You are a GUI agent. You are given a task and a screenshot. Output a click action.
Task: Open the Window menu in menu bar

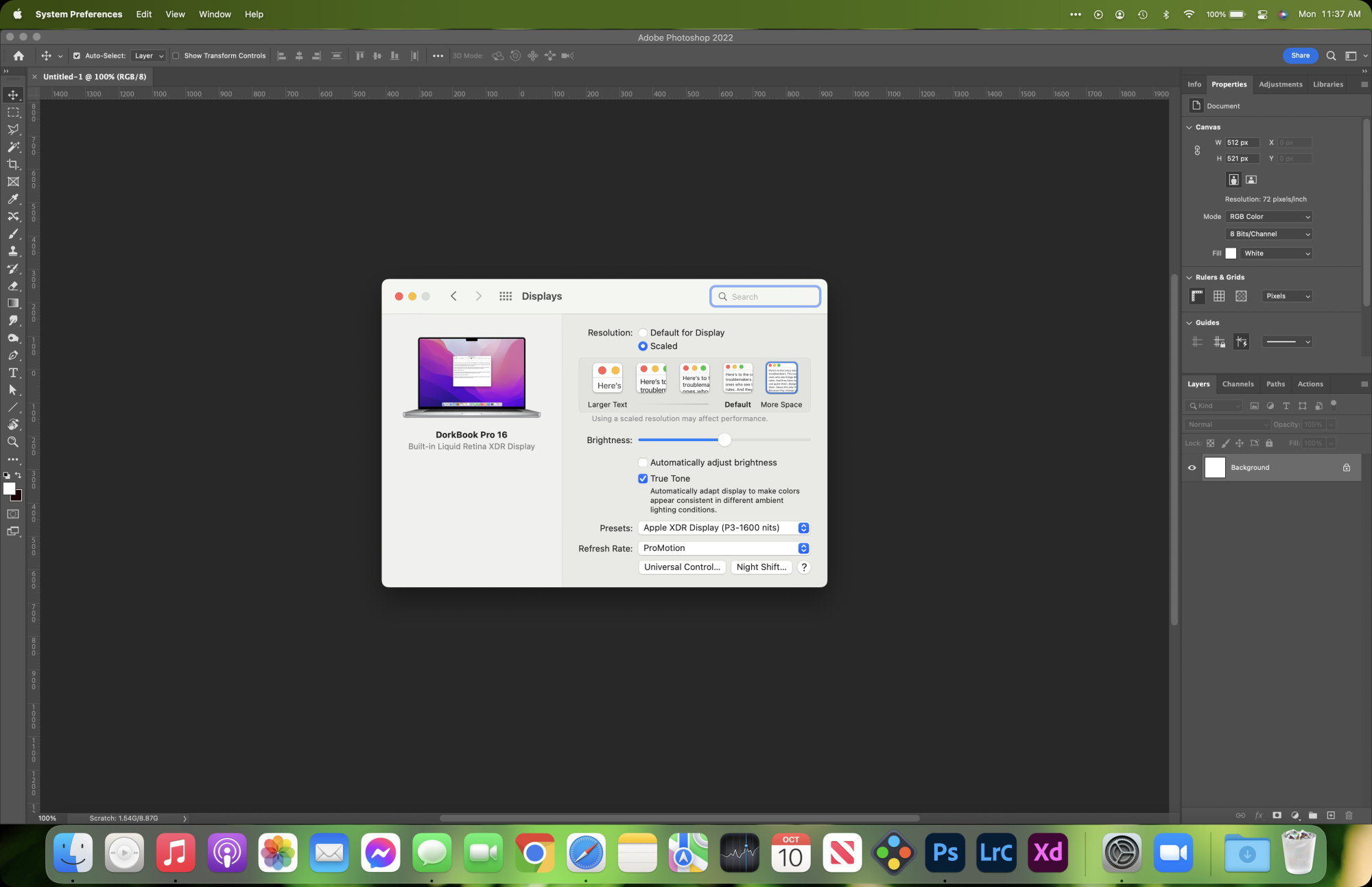(215, 14)
